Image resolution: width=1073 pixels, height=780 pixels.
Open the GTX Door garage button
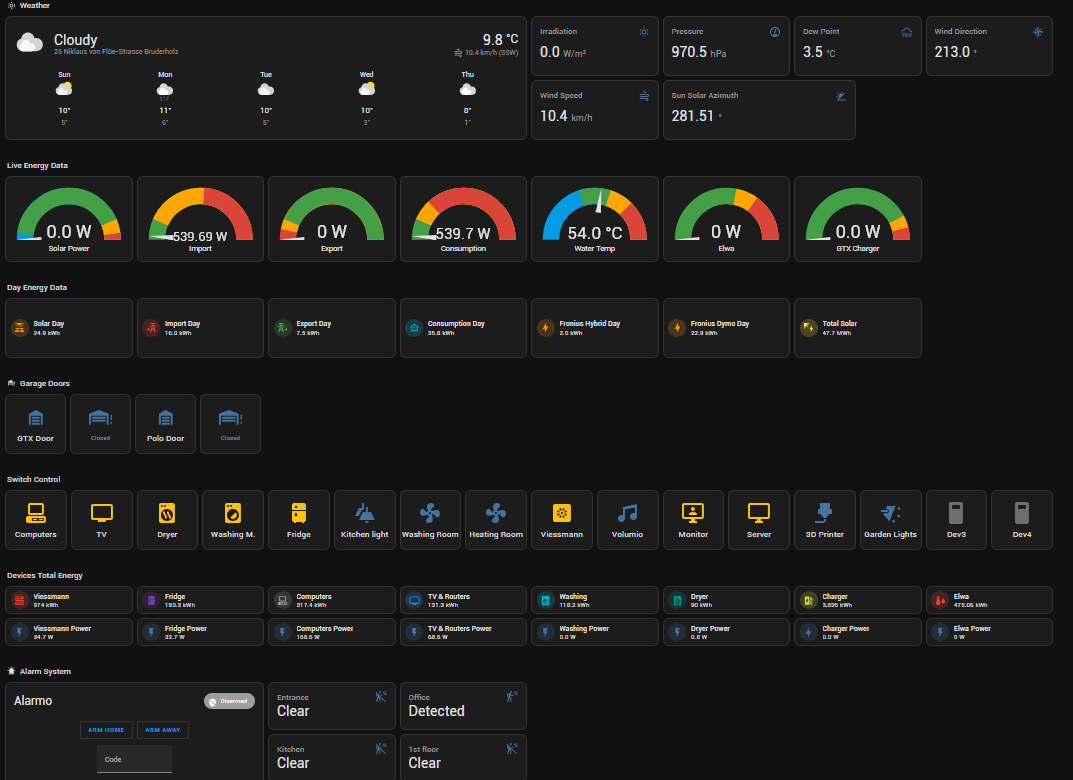tap(36, 424)
